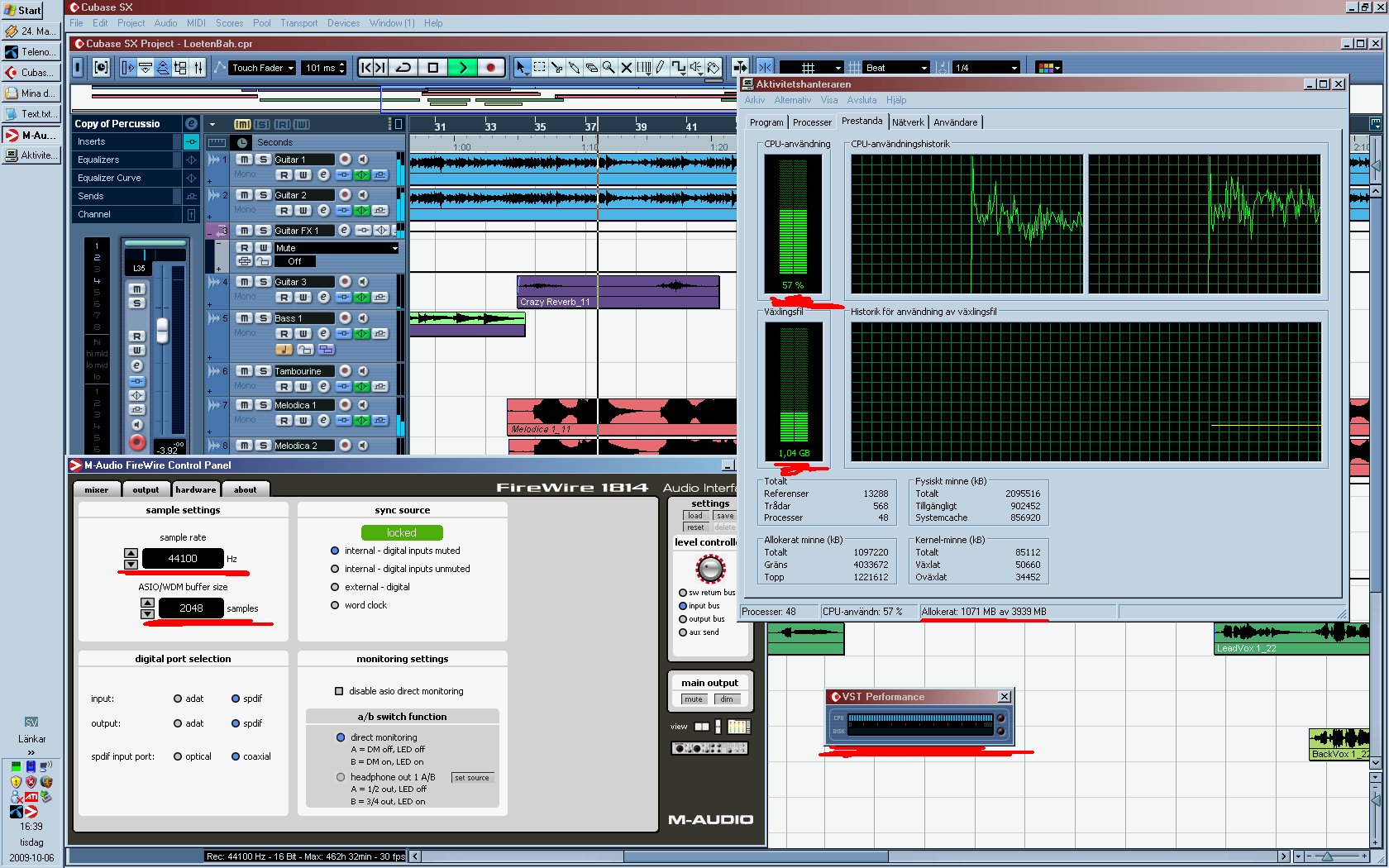
Task: Select the Range Selection tool
Action: pos(539,68)
